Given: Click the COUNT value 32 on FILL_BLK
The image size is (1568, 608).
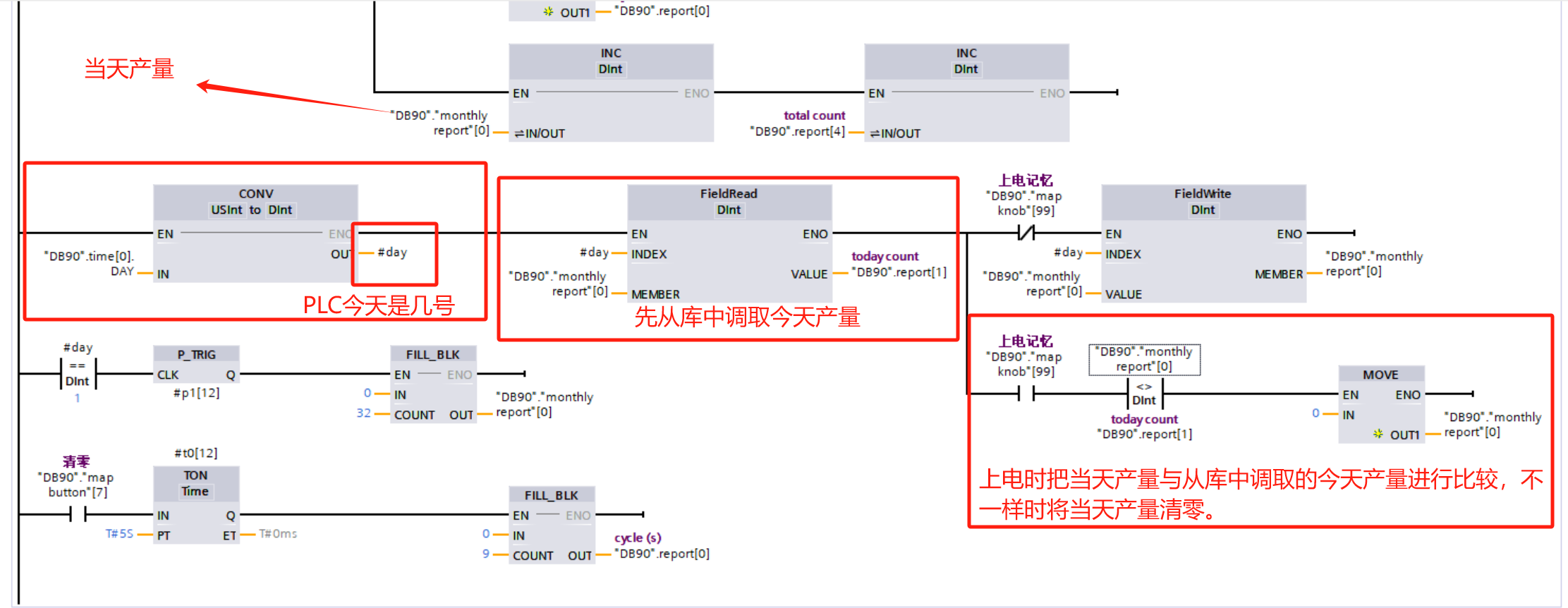Looking at the screenshot, I should click(363, 413).
